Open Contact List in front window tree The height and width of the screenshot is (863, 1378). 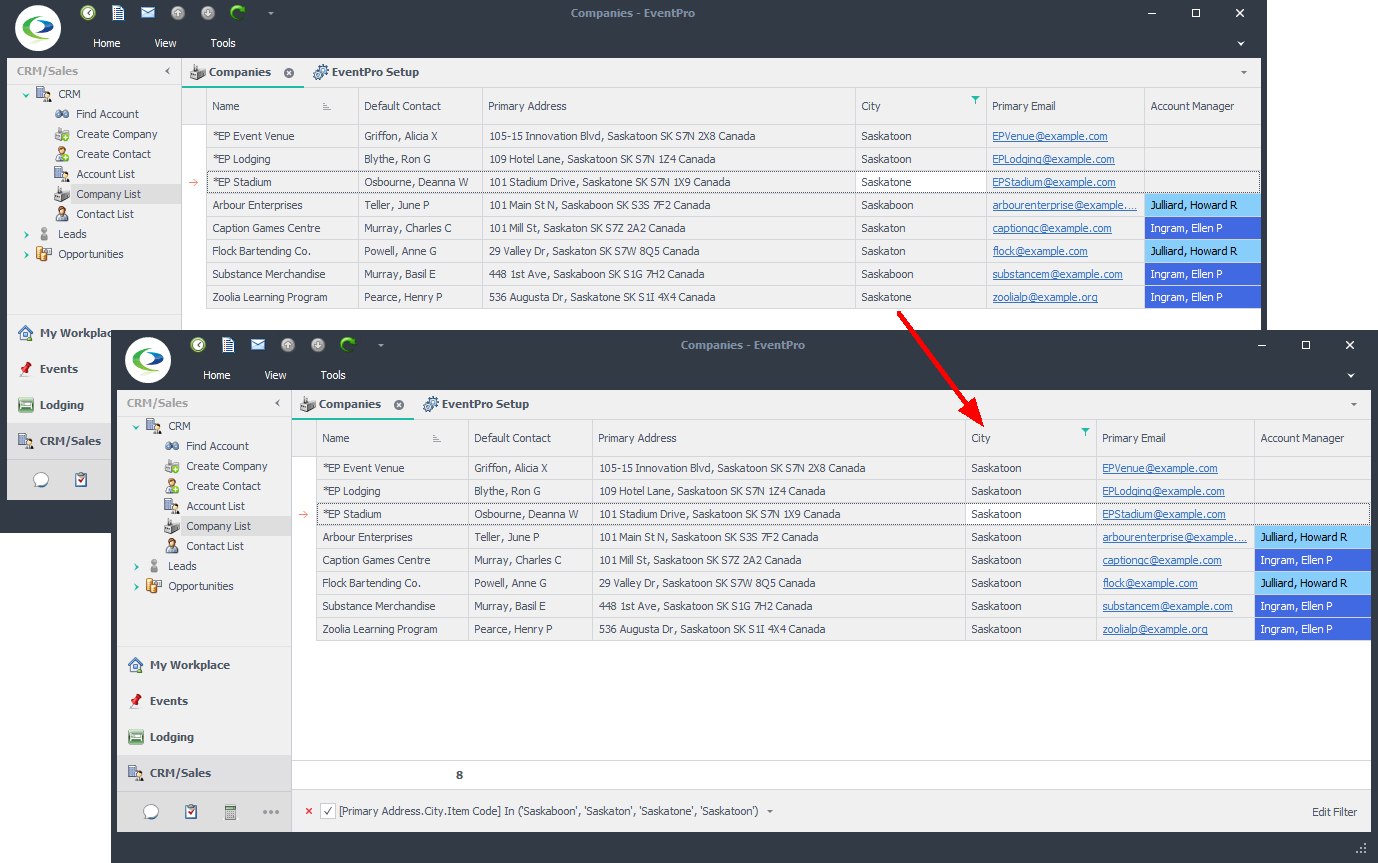point(215,546)
